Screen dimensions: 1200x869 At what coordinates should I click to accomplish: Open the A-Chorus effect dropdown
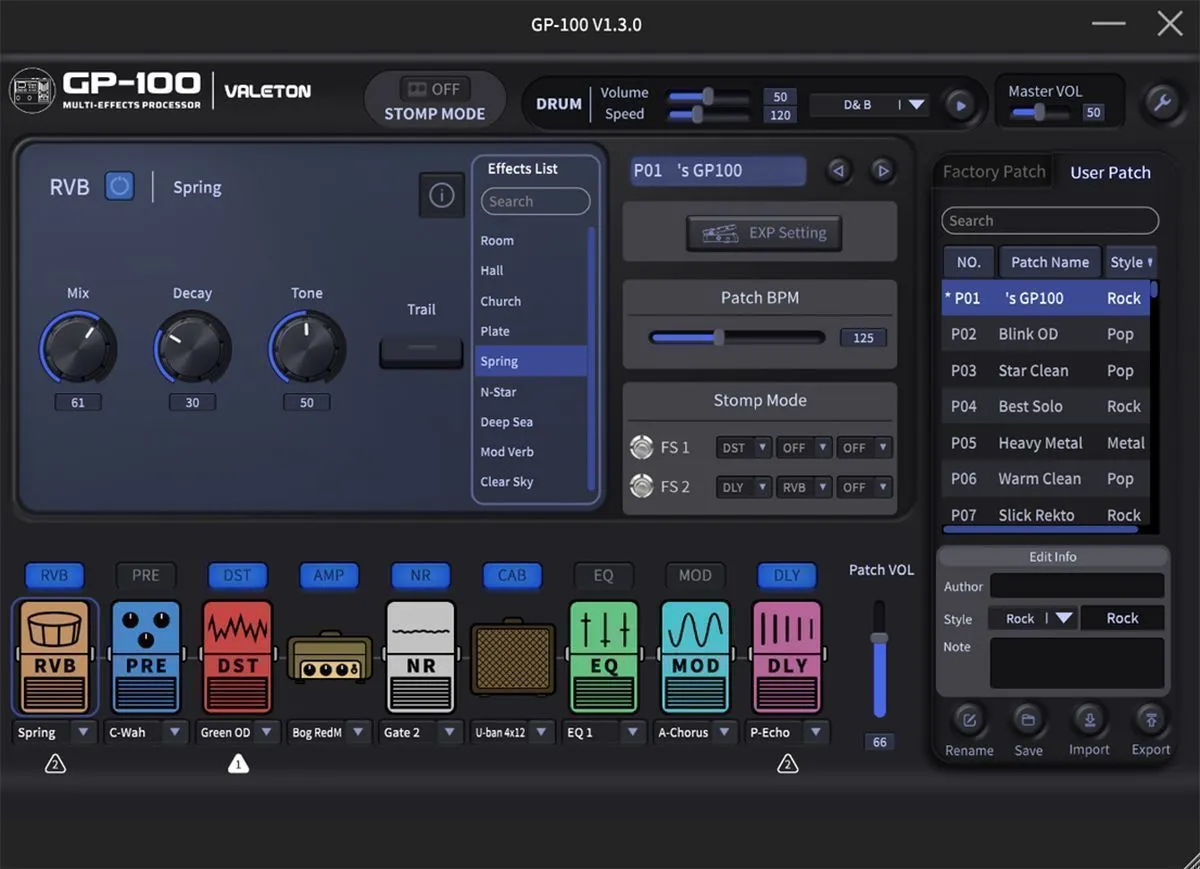pyautogui.click(x=695, y=732)
